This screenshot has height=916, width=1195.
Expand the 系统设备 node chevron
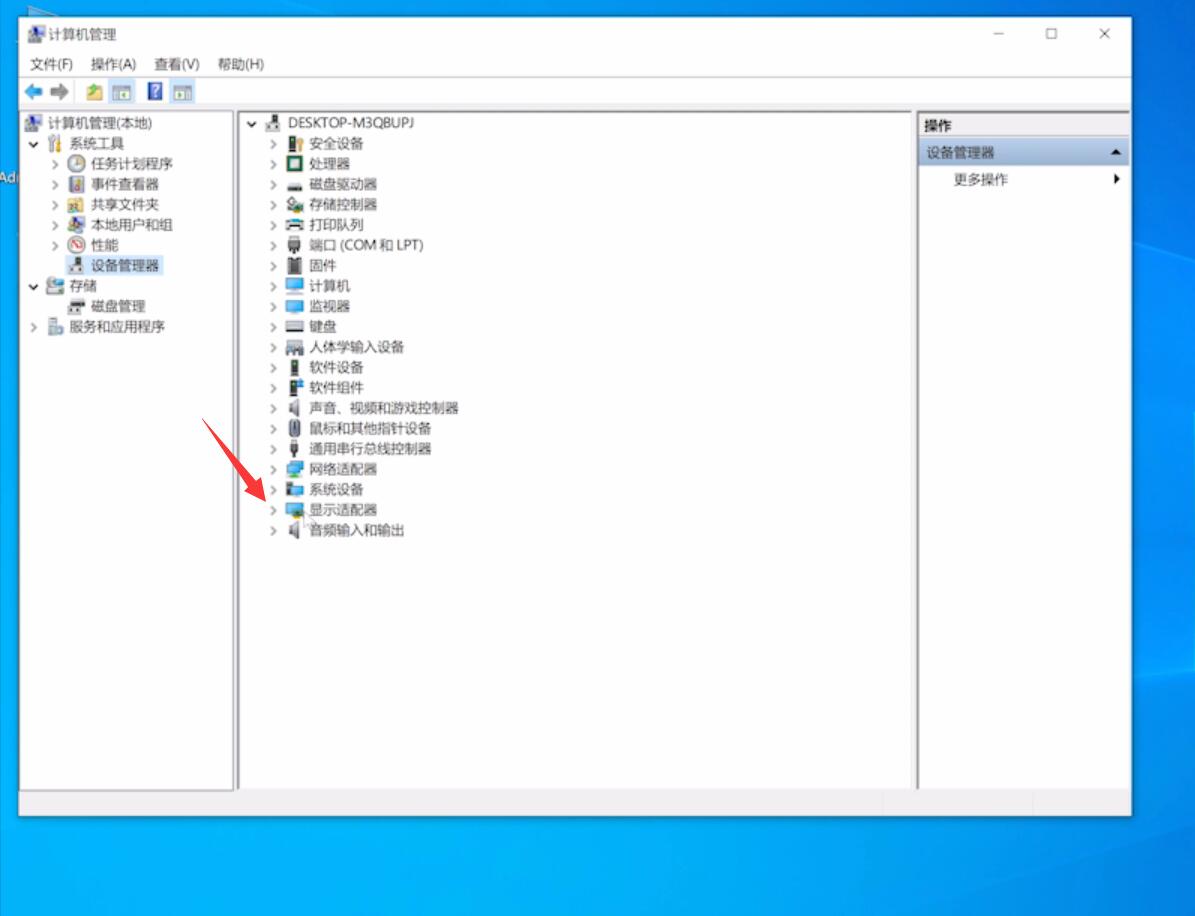tap(274, 489)
